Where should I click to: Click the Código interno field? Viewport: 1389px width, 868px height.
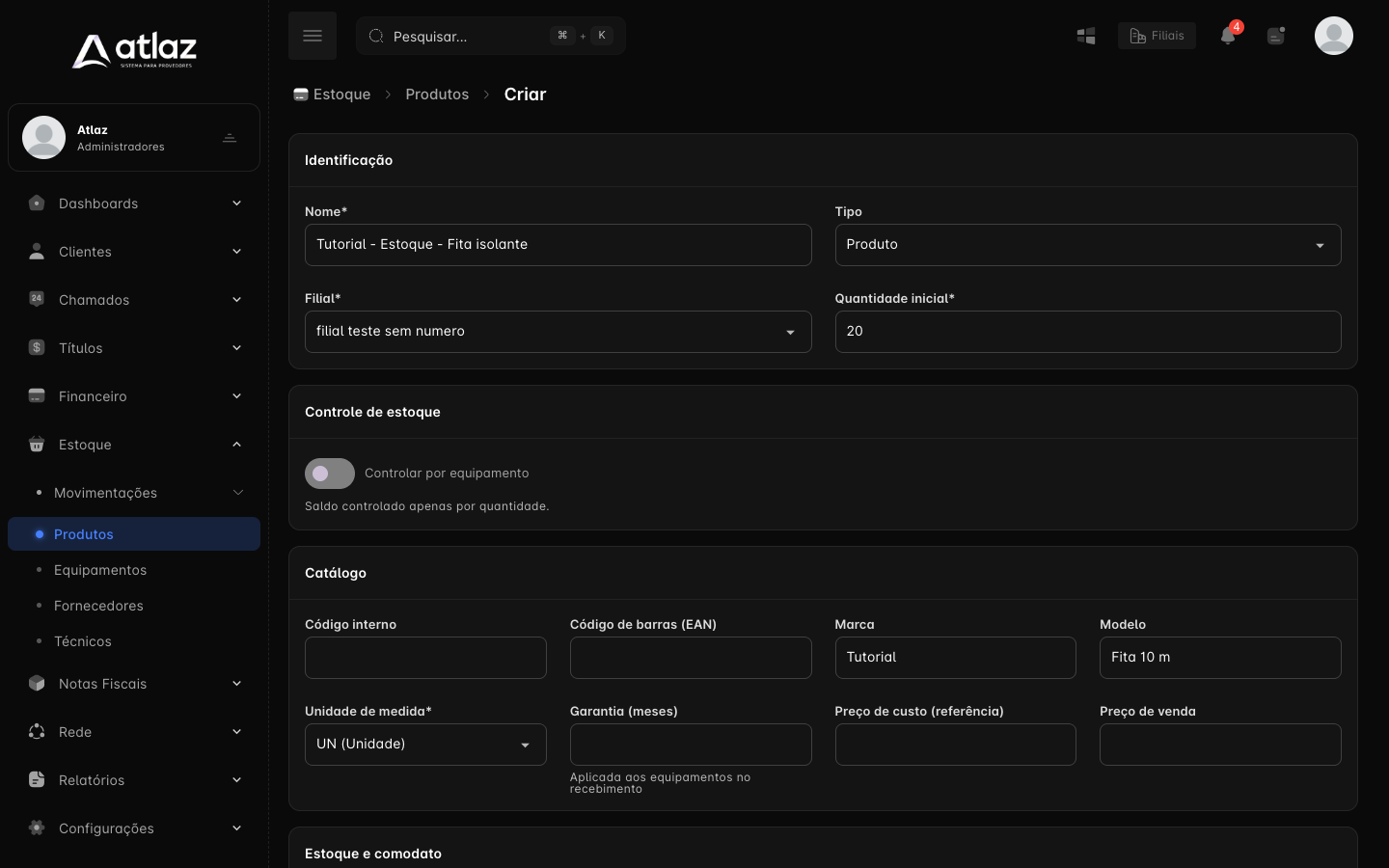pyautogui.click(x=425, y=658)
